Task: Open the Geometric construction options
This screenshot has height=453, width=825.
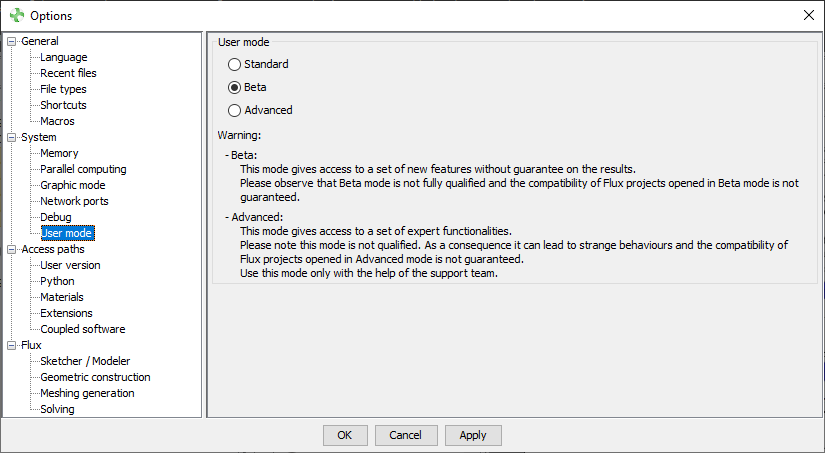Action: (95, 377)
